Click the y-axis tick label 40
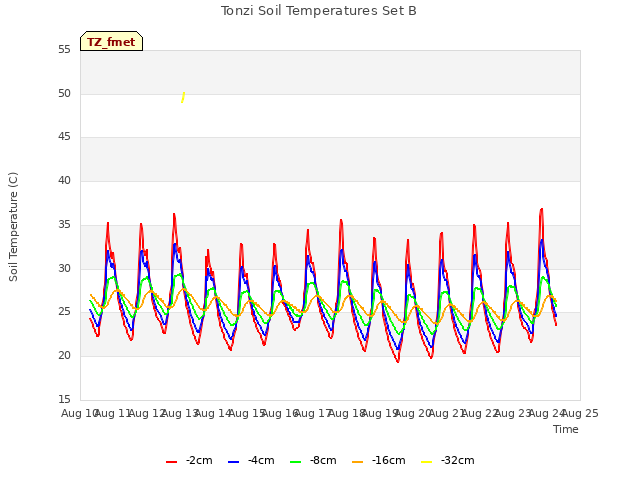This screenshot has width=640, height=480. click(x=64, y=181)
